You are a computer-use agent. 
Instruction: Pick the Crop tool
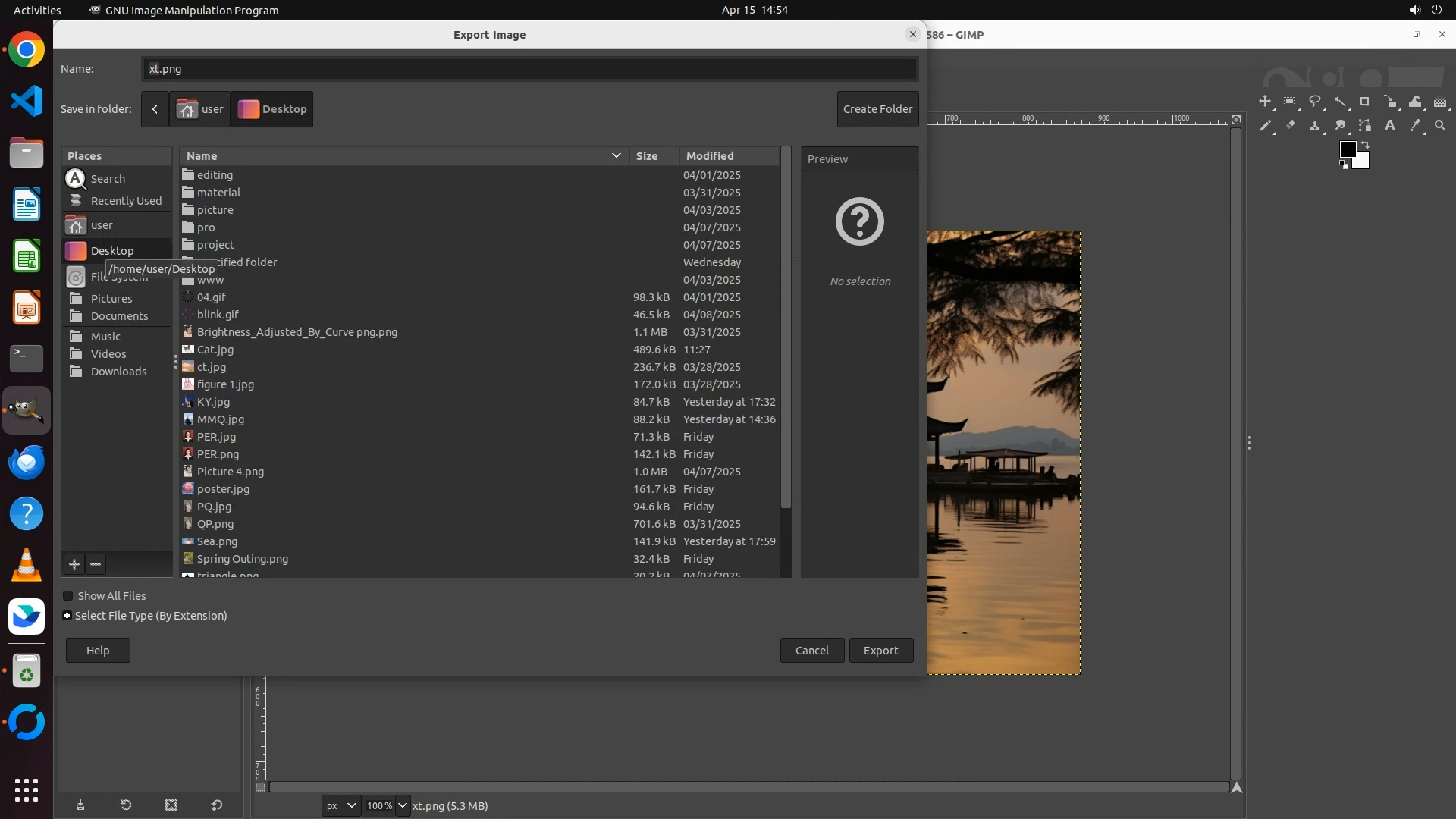click(x=1365, y=102)
